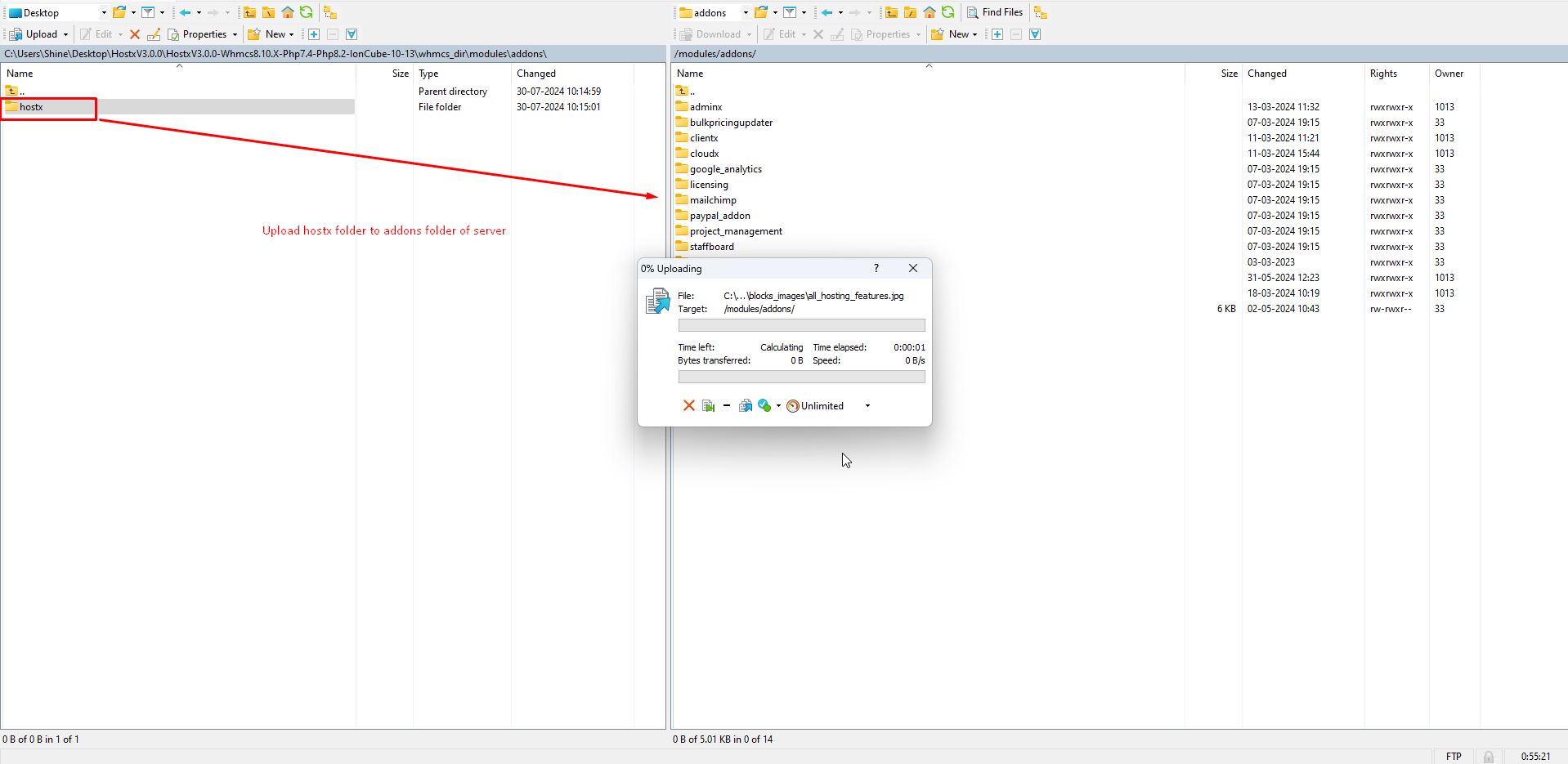
Task: Expand the local Desktop drive dropdown
Action: pos(104,13)
